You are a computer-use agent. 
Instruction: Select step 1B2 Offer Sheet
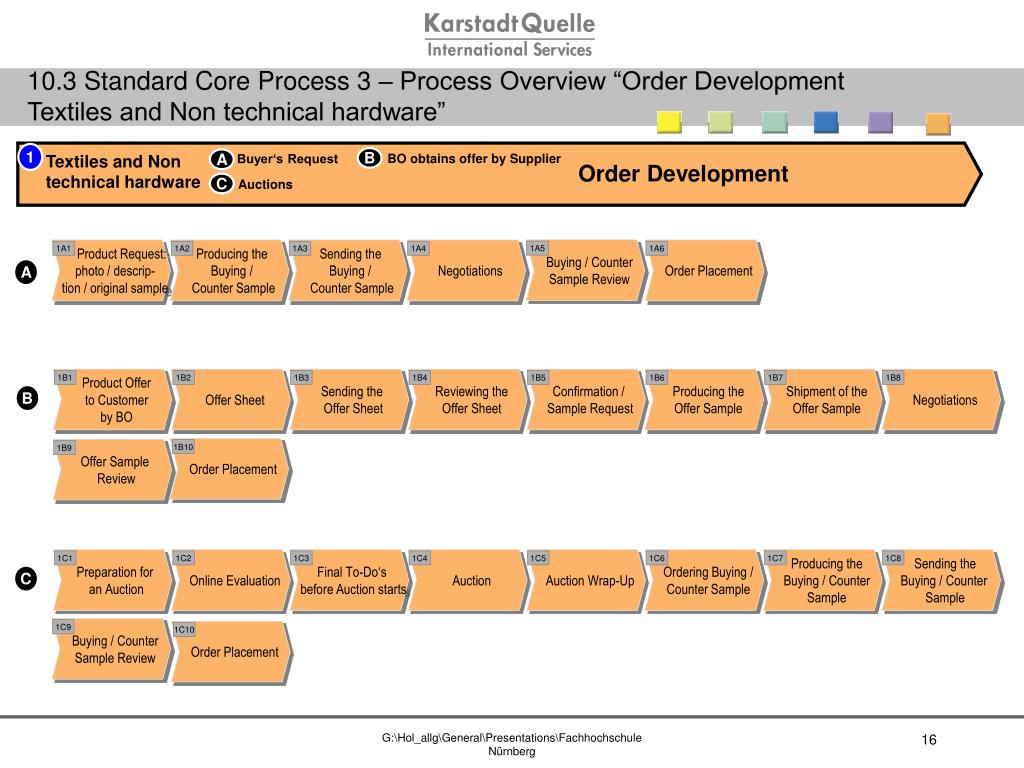pos(232,400)
